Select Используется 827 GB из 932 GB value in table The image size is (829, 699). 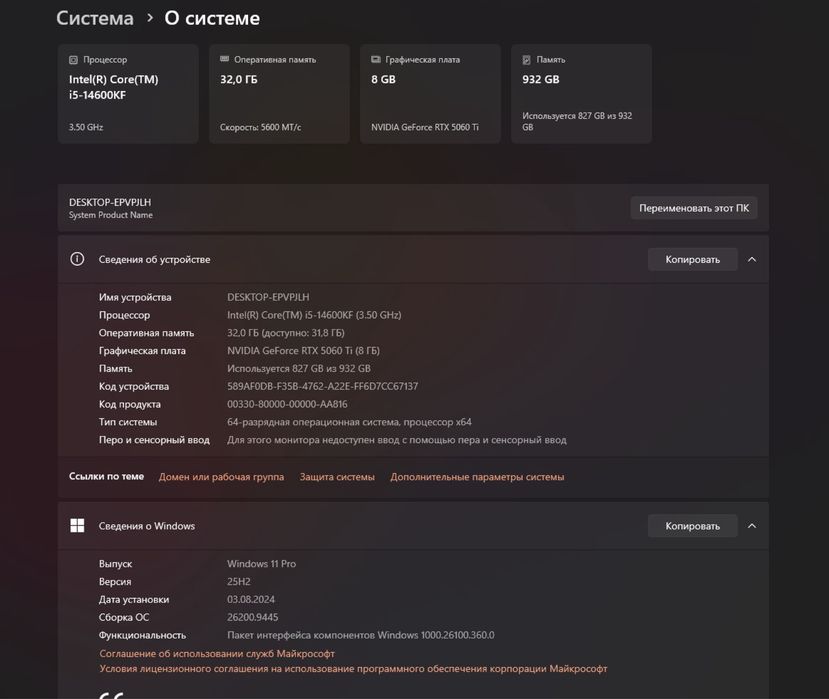[x=299, y=368]
